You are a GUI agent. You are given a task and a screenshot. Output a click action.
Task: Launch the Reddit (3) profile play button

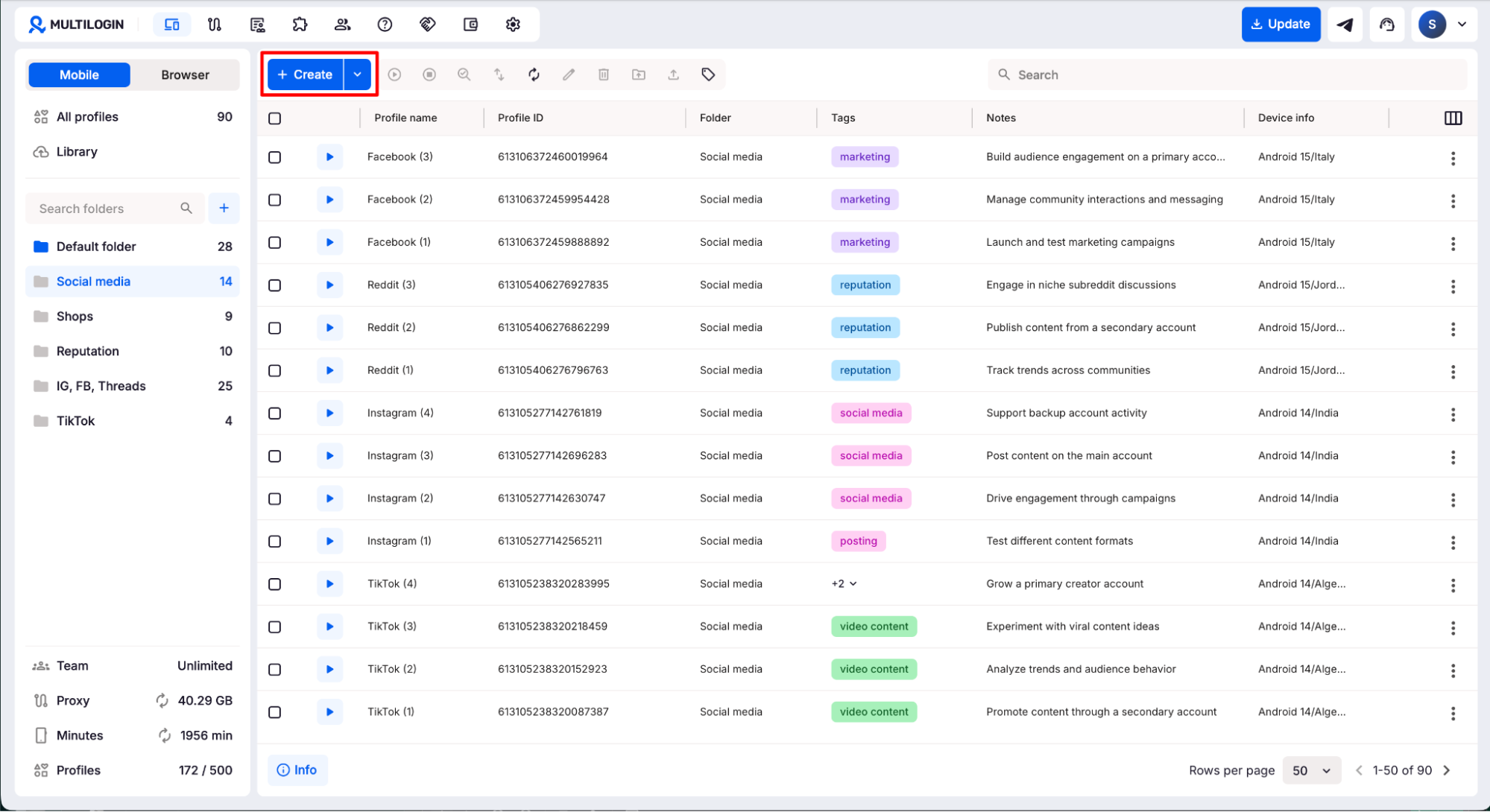[329, 285]
